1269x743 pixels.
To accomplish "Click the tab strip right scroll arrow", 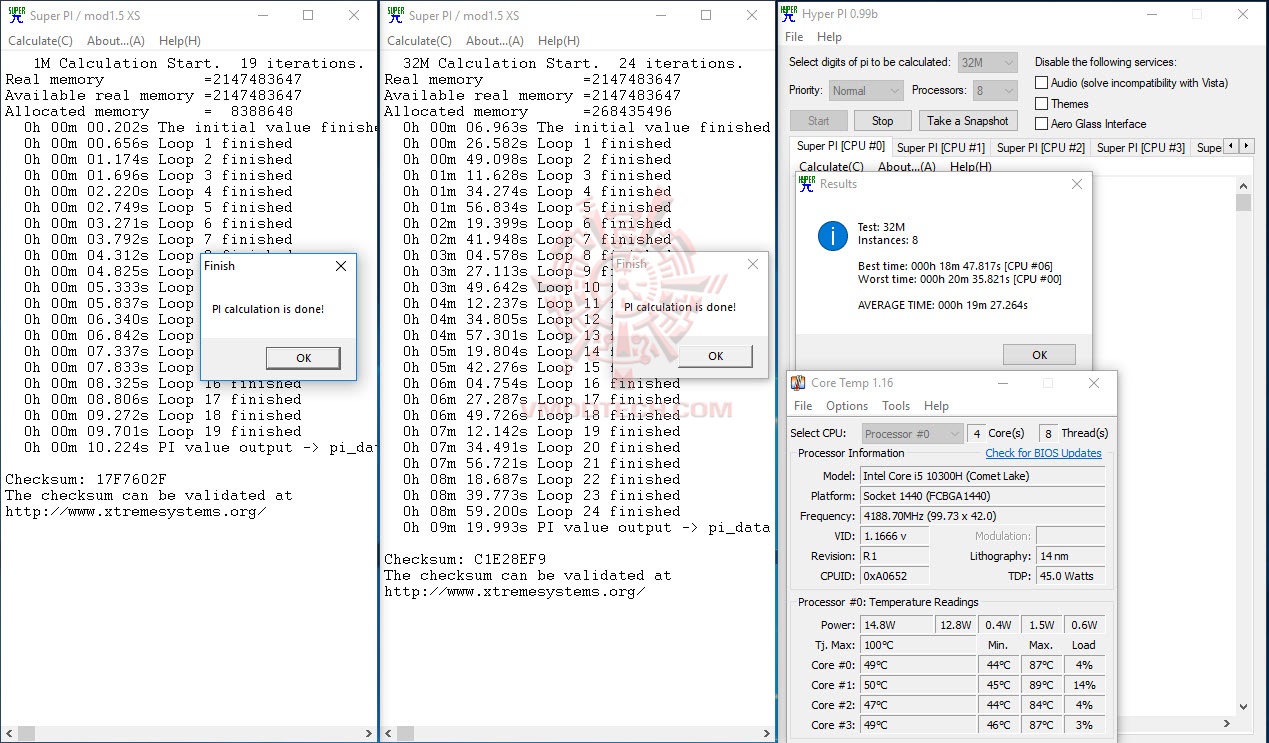I will click(x=1246, y=147).
